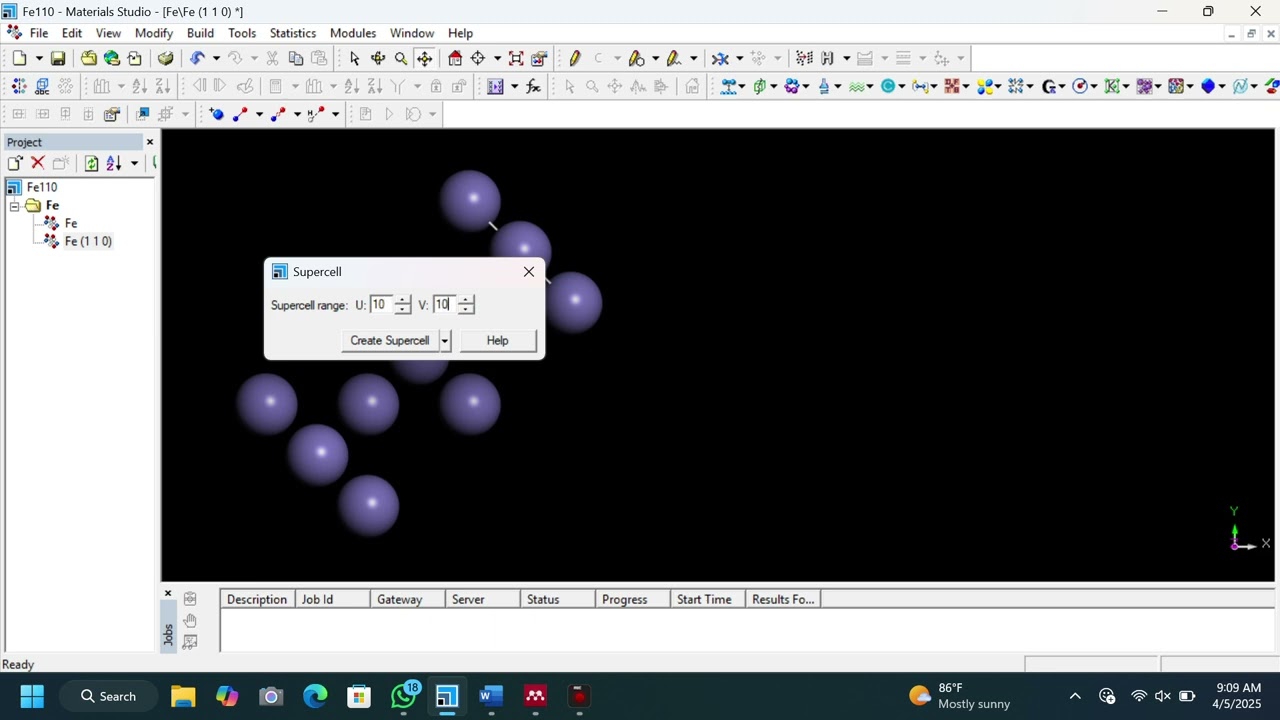Open the Adjust Hydrogen dropdown arrow
This screenshot has width=1280, height=720.
pyautogui.click(x=845, y=59)
